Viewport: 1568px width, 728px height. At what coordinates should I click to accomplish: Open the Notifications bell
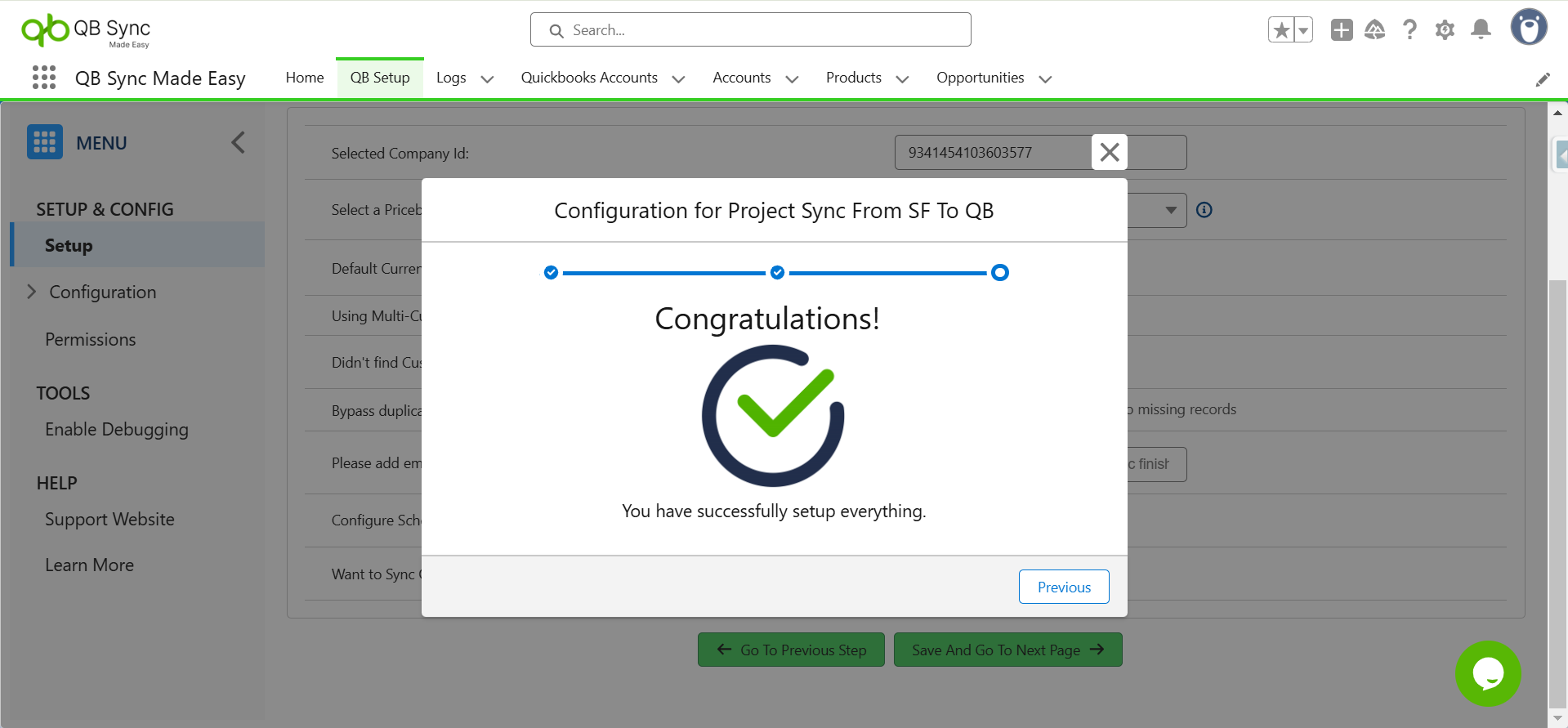[1481, 30]
